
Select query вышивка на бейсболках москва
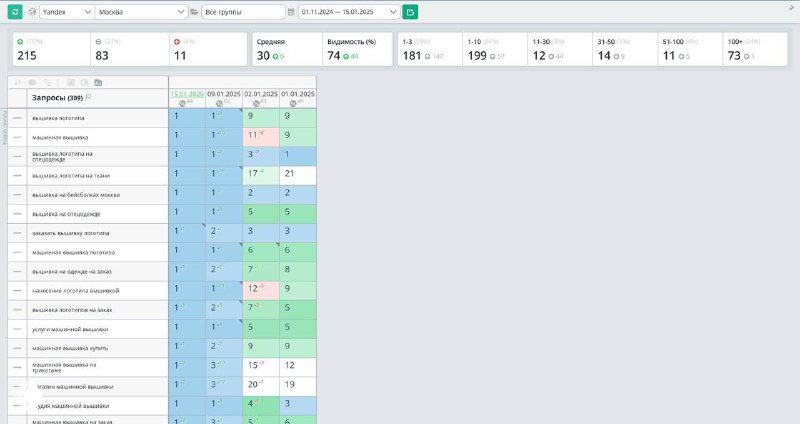tap(76, 195)
